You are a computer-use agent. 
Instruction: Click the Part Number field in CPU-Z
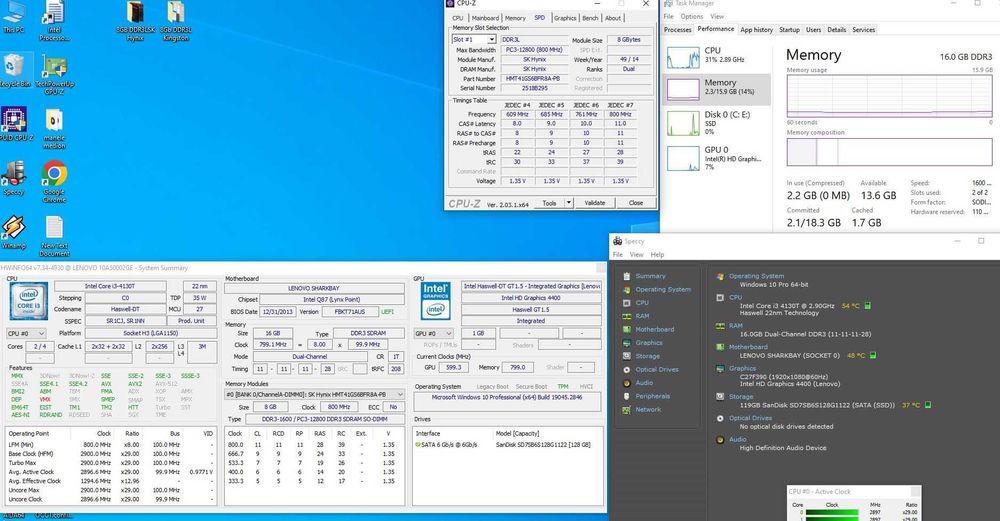click(533, 78)
